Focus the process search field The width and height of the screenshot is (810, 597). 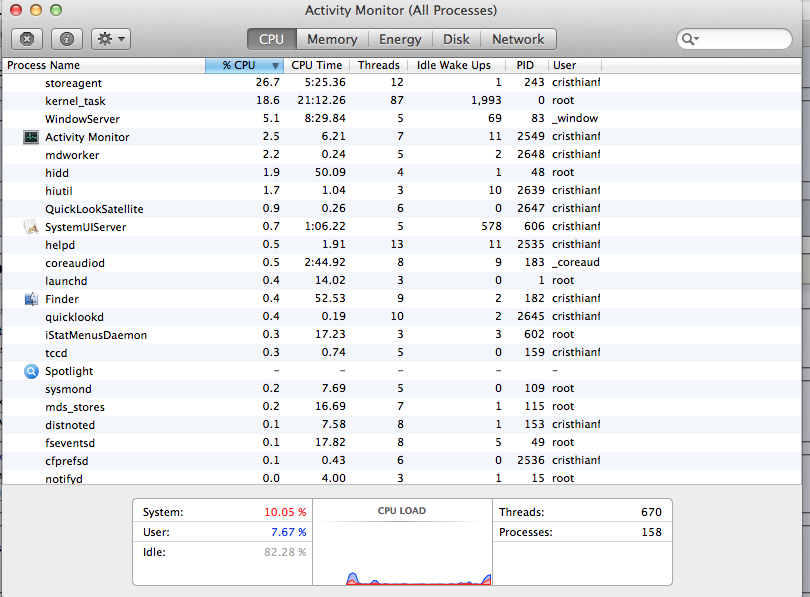pos(734,39)
